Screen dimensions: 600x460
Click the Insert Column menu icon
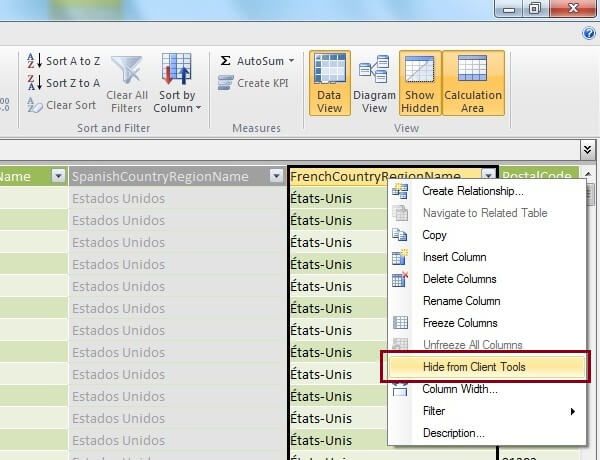click(x=400, y=257)
